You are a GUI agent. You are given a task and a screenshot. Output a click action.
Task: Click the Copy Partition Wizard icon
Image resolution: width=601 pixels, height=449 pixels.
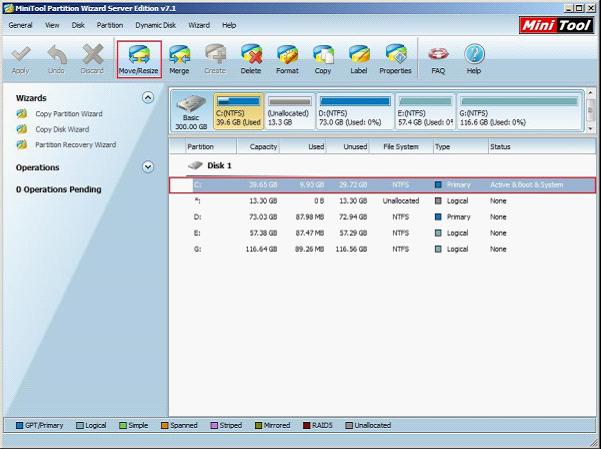[x=22, y=114]
